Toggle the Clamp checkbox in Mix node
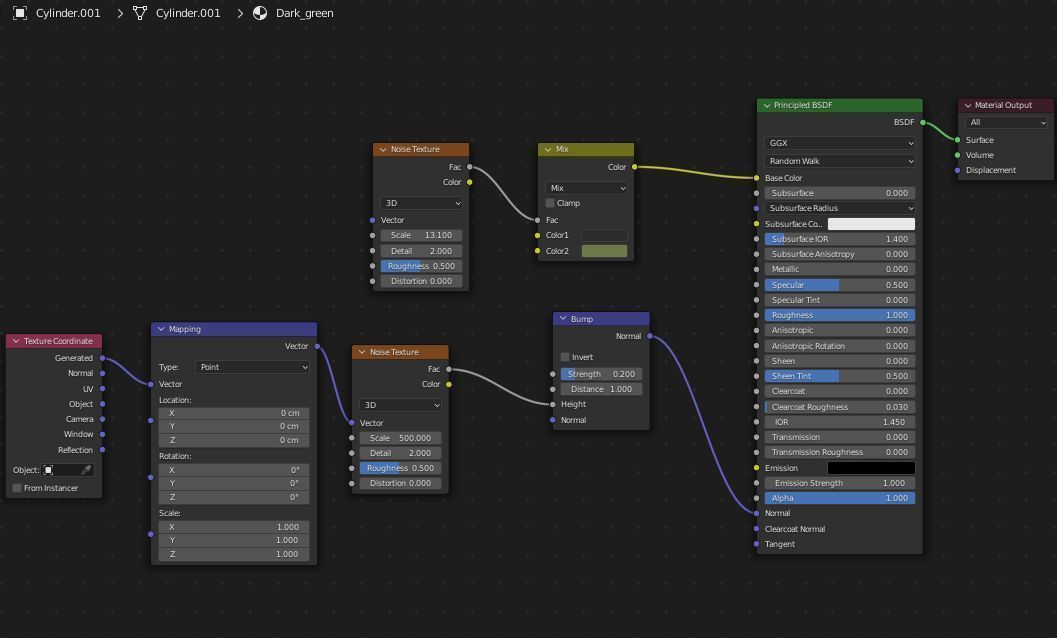The image size is (1057, 638). (x=550, y=203)
